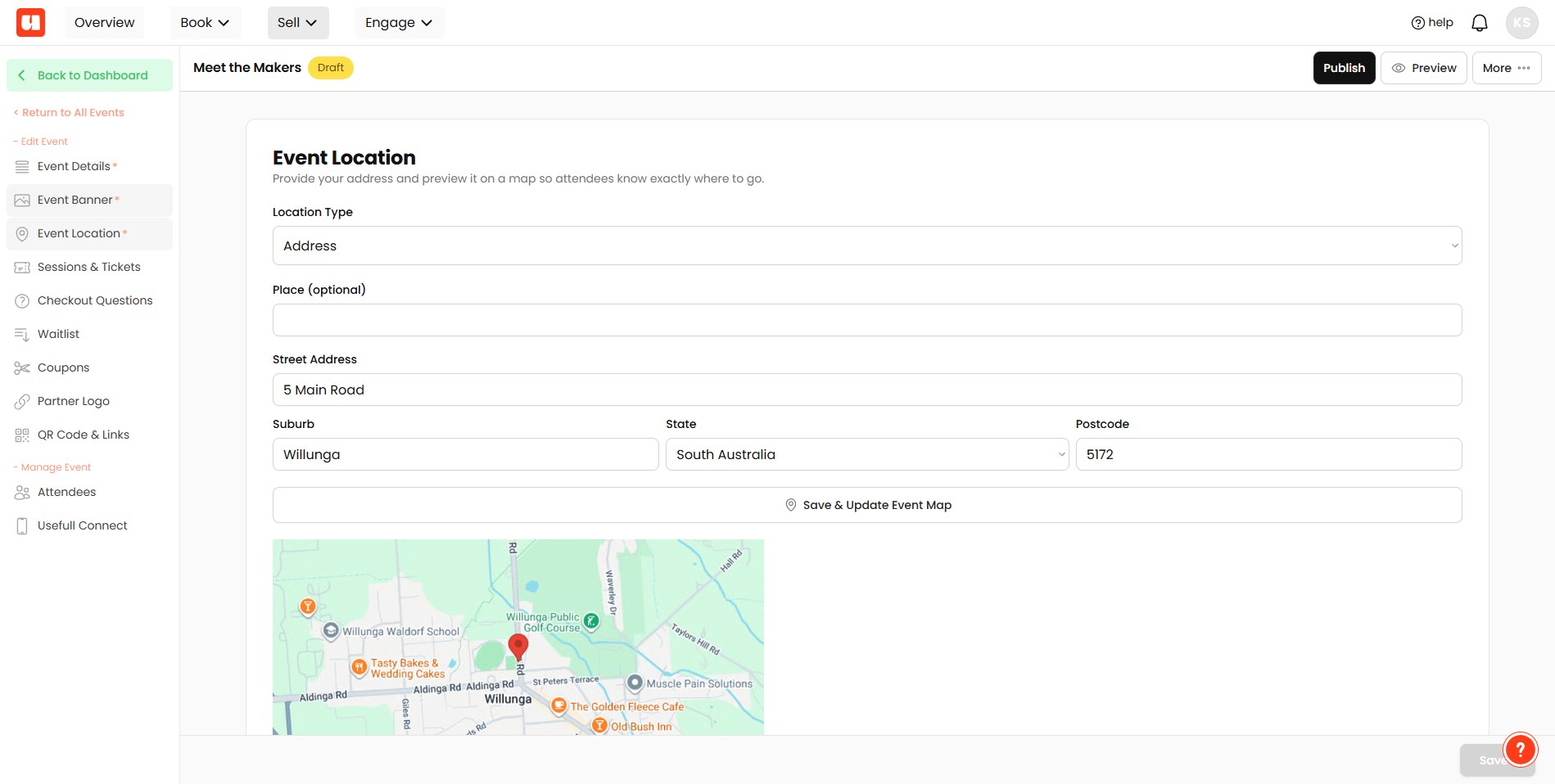Click the Publish button
1555x784 pixels.
click(x=1344, y=68)
